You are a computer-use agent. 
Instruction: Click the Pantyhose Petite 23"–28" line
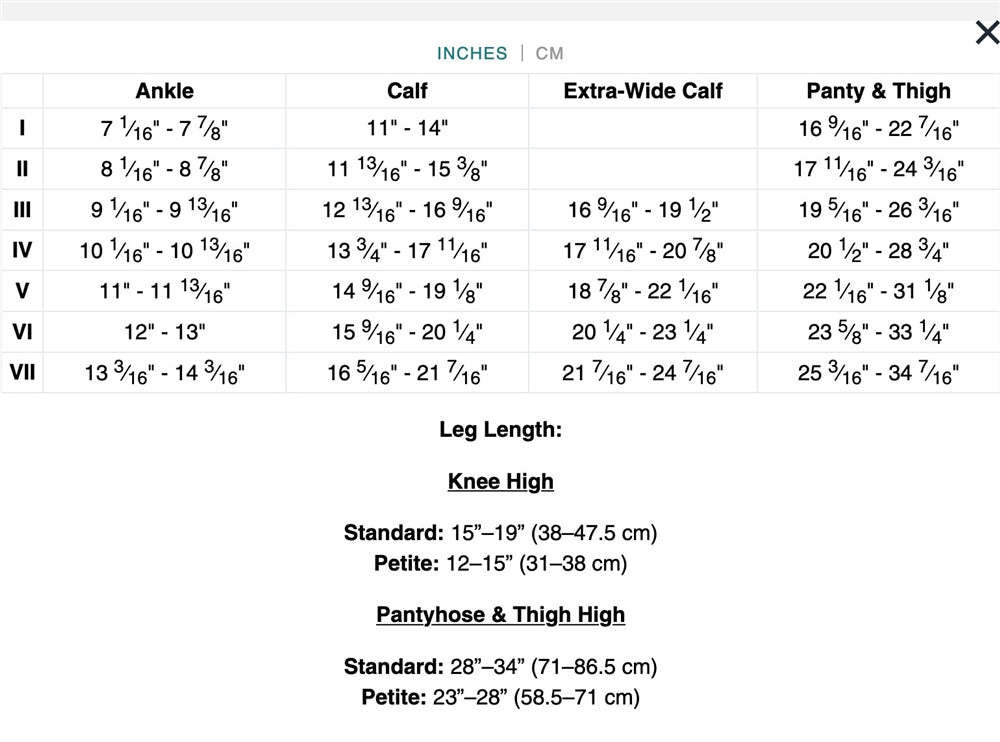[x=500, y=697]
